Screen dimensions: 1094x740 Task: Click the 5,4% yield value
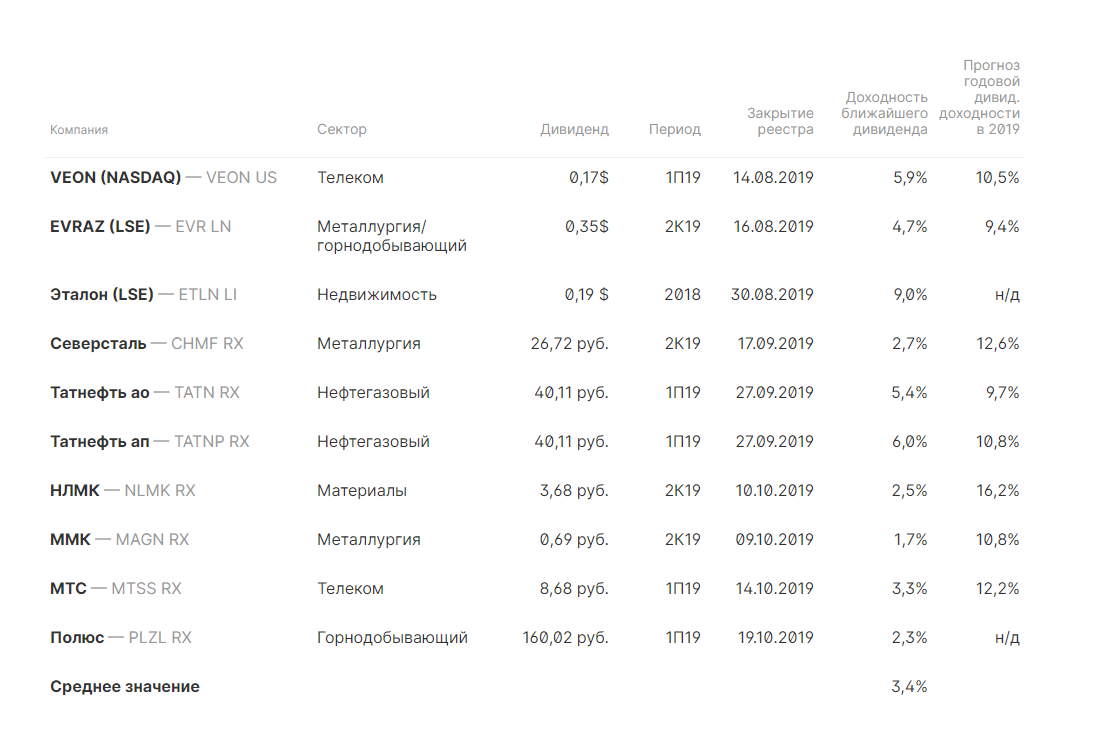[x=909, y=392]
